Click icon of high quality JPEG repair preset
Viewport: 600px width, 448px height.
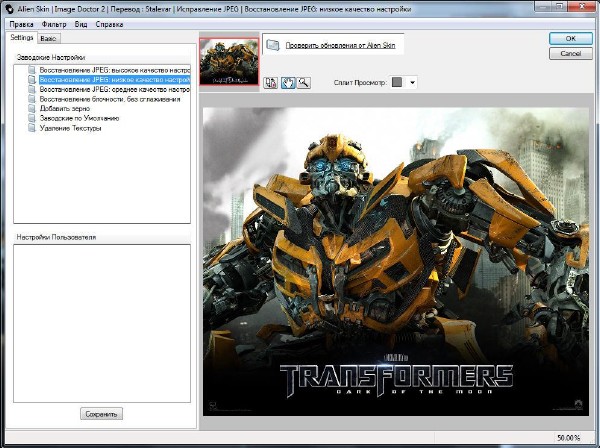click(x=33, y=71)
